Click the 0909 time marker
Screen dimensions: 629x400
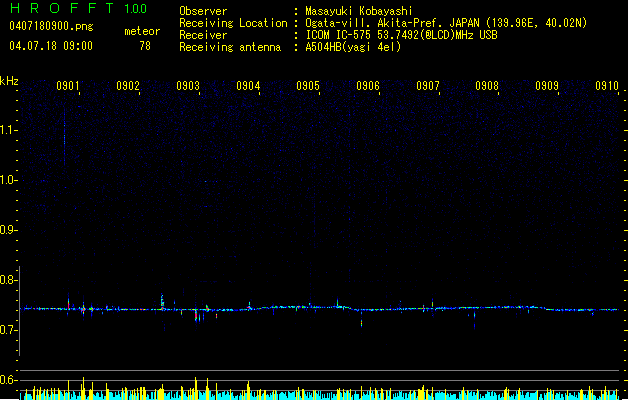point(547,86)
